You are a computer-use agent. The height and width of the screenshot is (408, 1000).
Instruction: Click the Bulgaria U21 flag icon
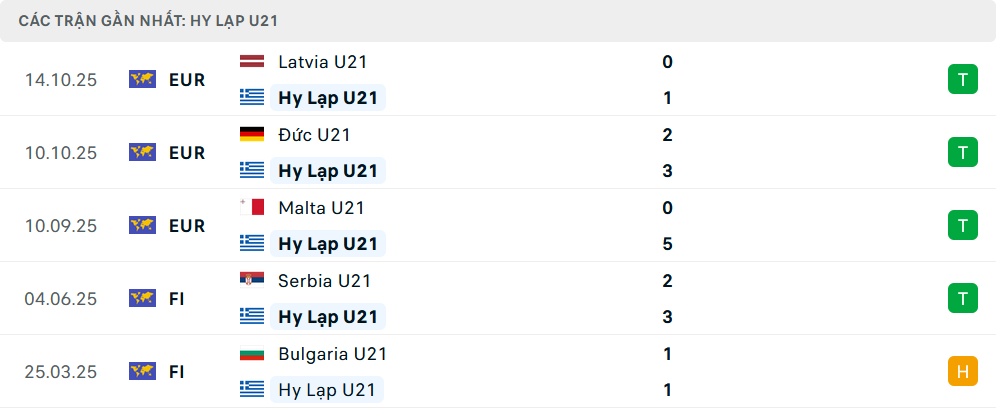tap(252, 354)
